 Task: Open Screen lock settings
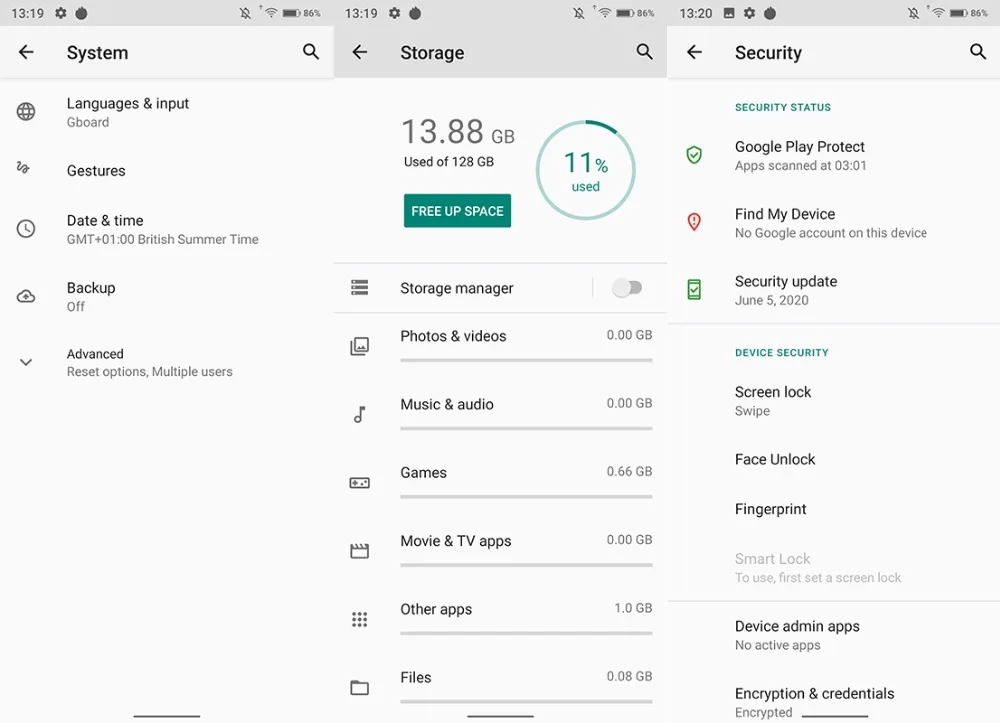(834, 400)
